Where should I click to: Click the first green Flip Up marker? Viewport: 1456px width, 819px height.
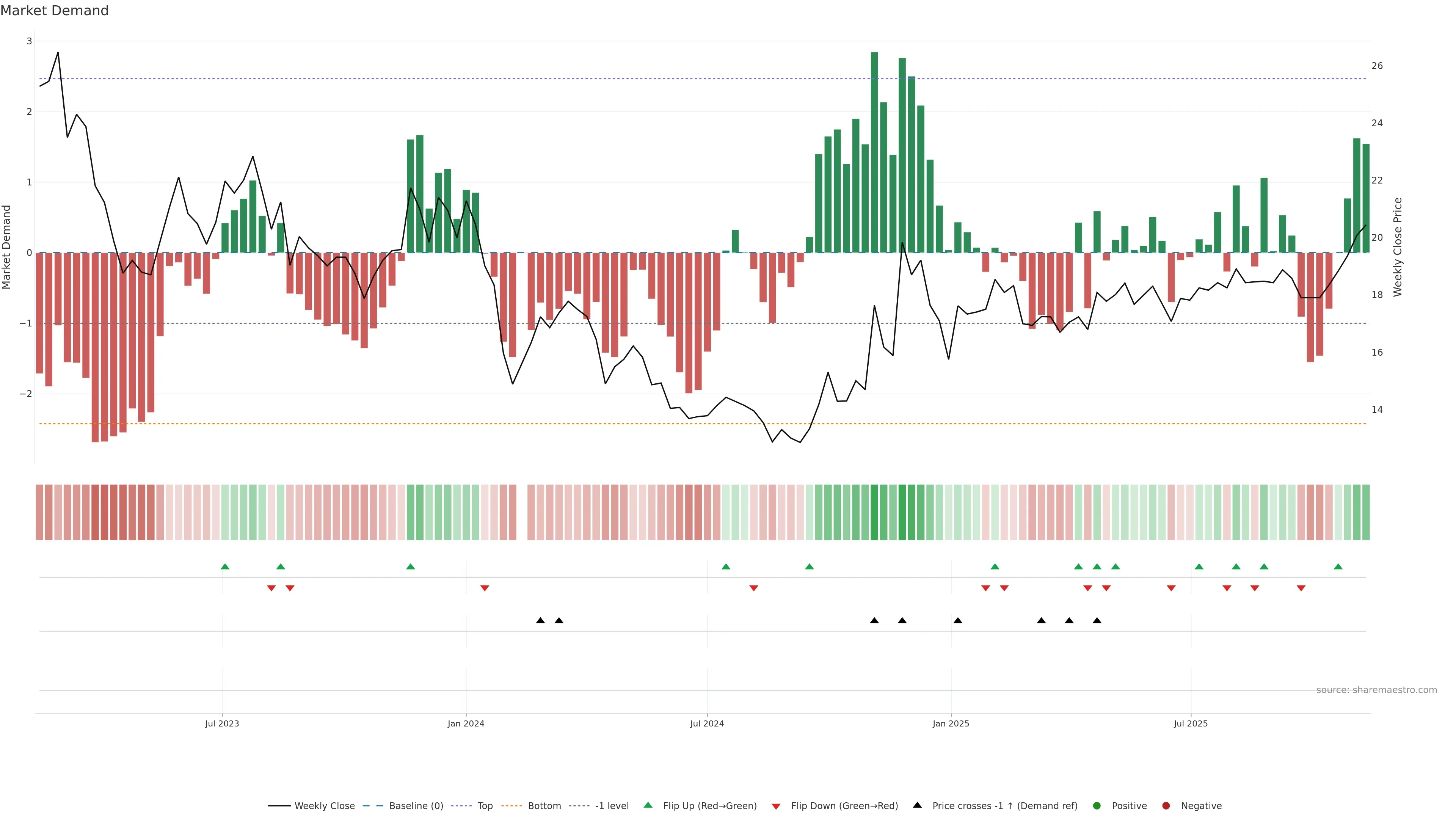tap(225, 566)
